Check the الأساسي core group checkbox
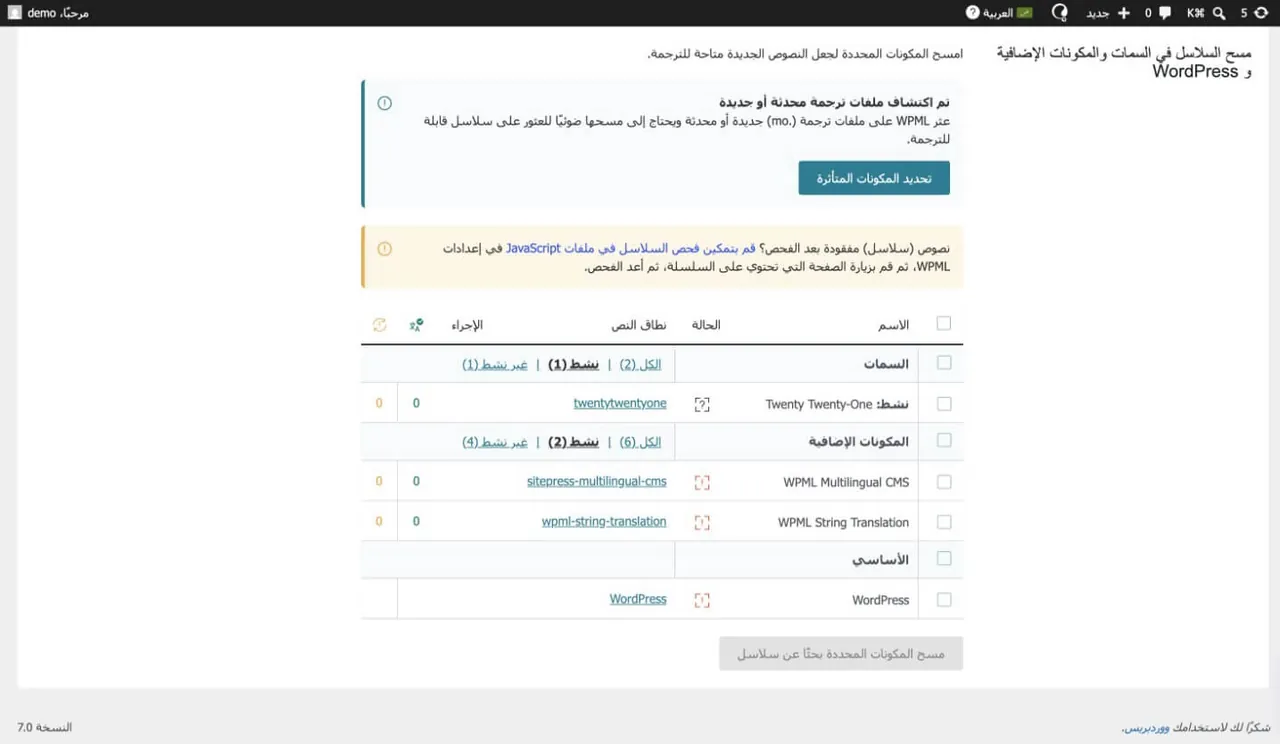Viewport: 1280px width, 744px height. pyautogui.click(x=944, y=558)
